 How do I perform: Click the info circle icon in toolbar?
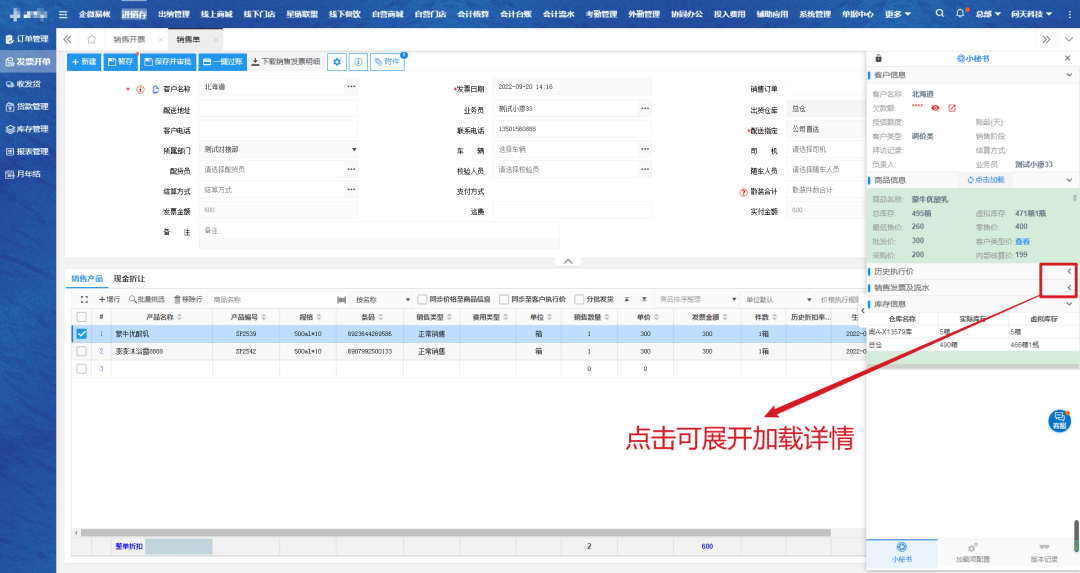[x=358, y=62]
